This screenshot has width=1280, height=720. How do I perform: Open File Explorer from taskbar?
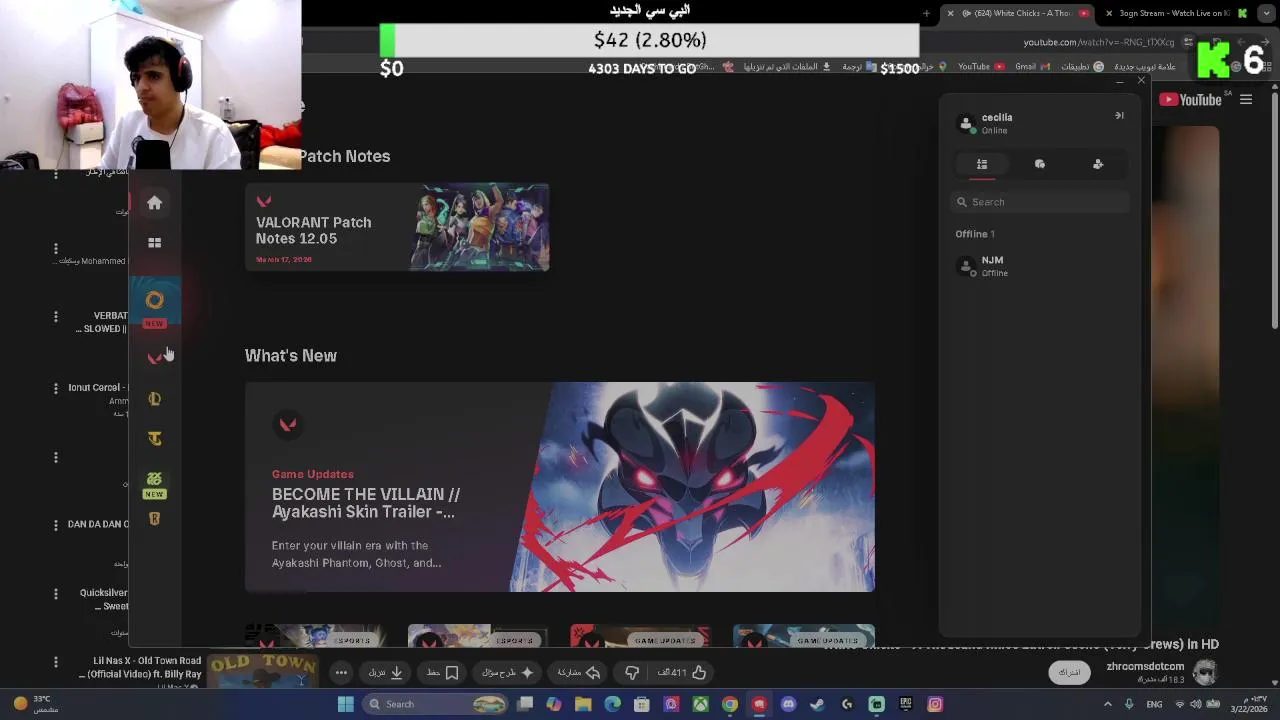click(x=583, y=704)
